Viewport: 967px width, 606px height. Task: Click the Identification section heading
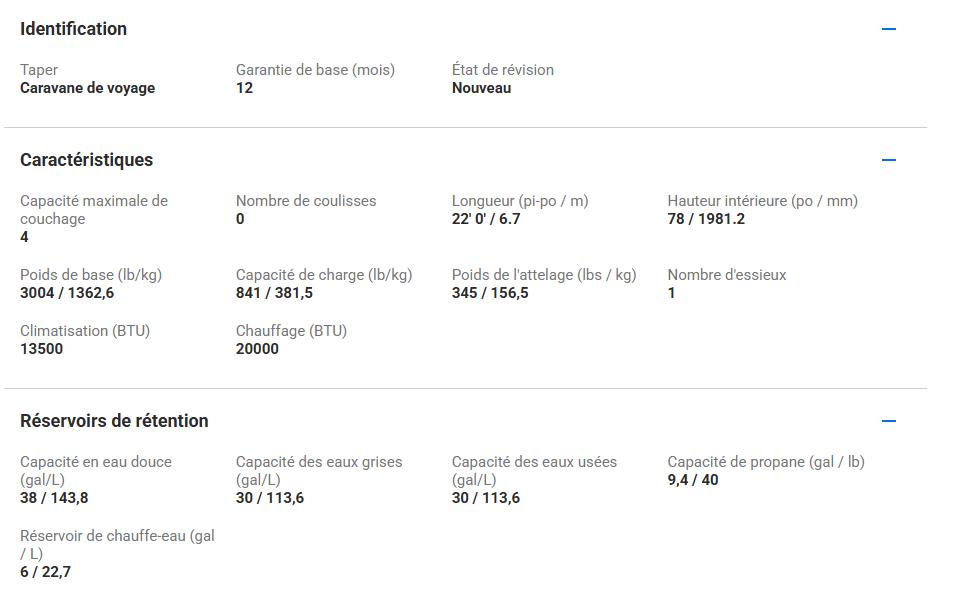coord(73,29)
